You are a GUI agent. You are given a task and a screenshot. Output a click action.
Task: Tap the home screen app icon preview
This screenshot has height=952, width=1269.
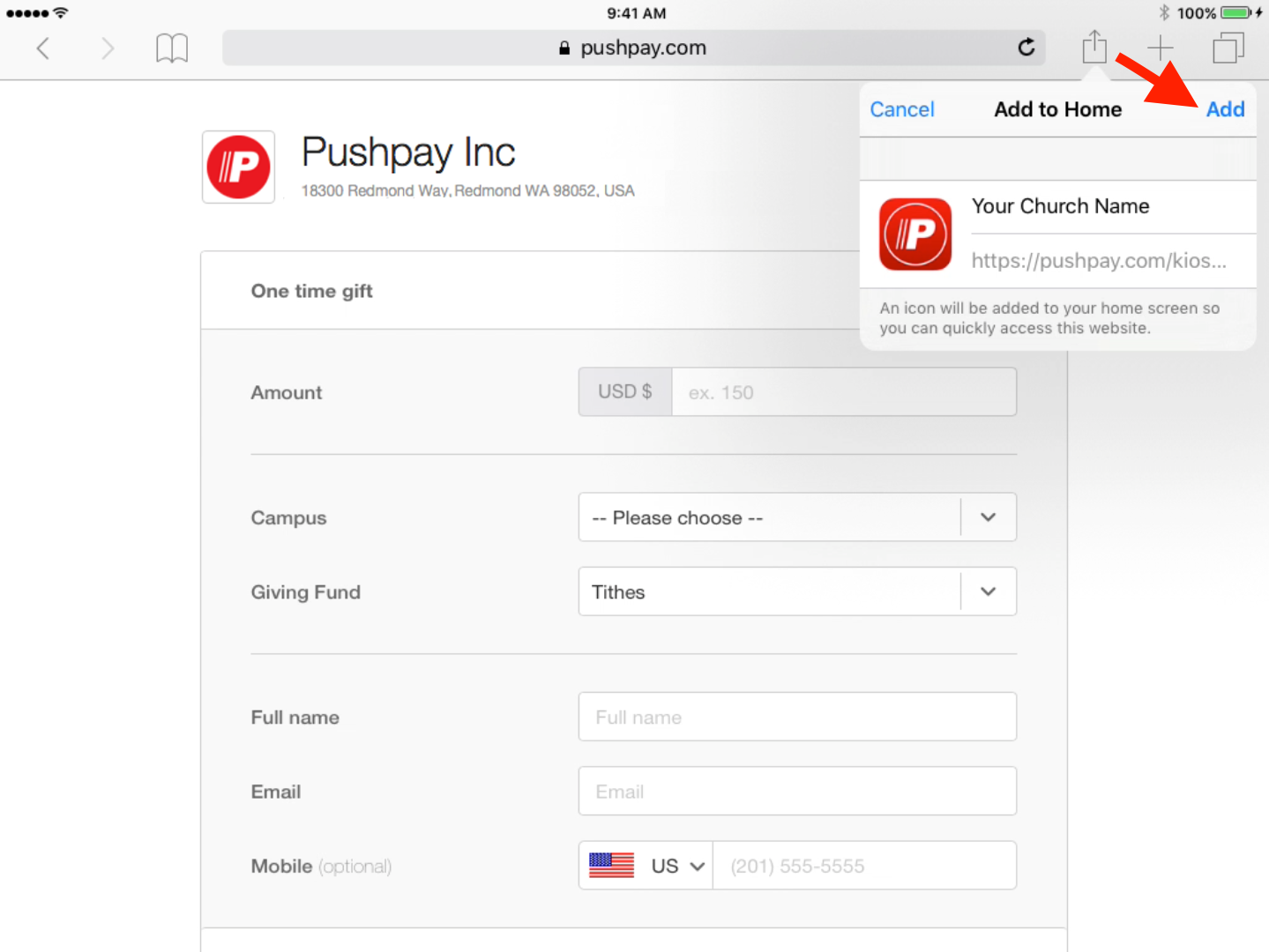coord(915,234)
